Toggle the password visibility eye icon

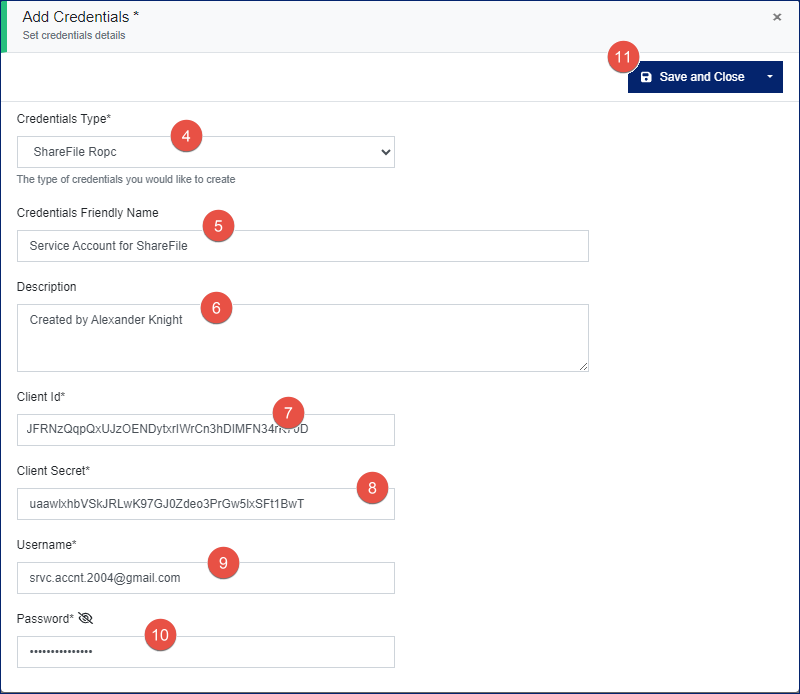point(85,618)
